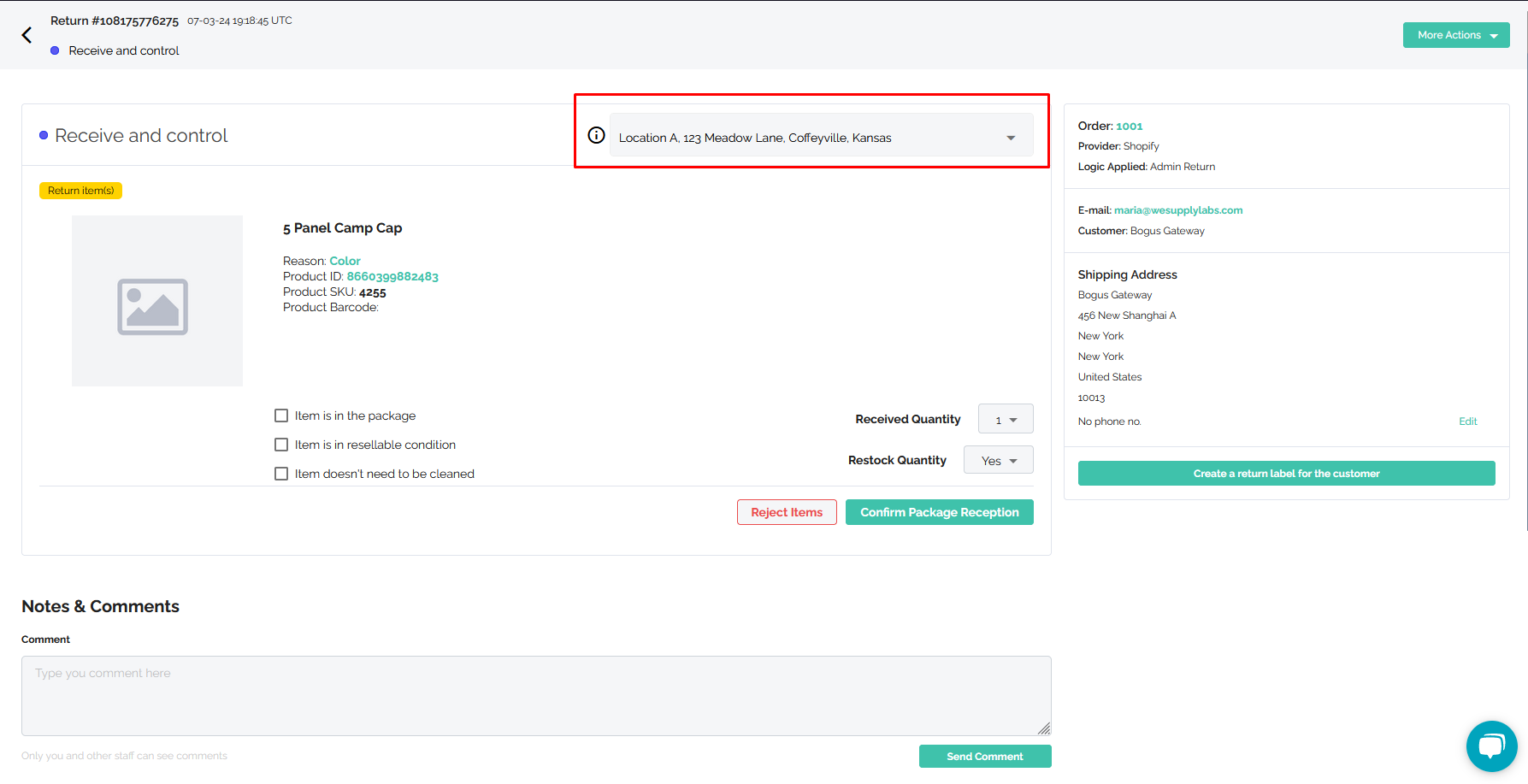Click the No phone no. text
The width and height of the screenshot is (1528, 784).
coord(1110,421)
